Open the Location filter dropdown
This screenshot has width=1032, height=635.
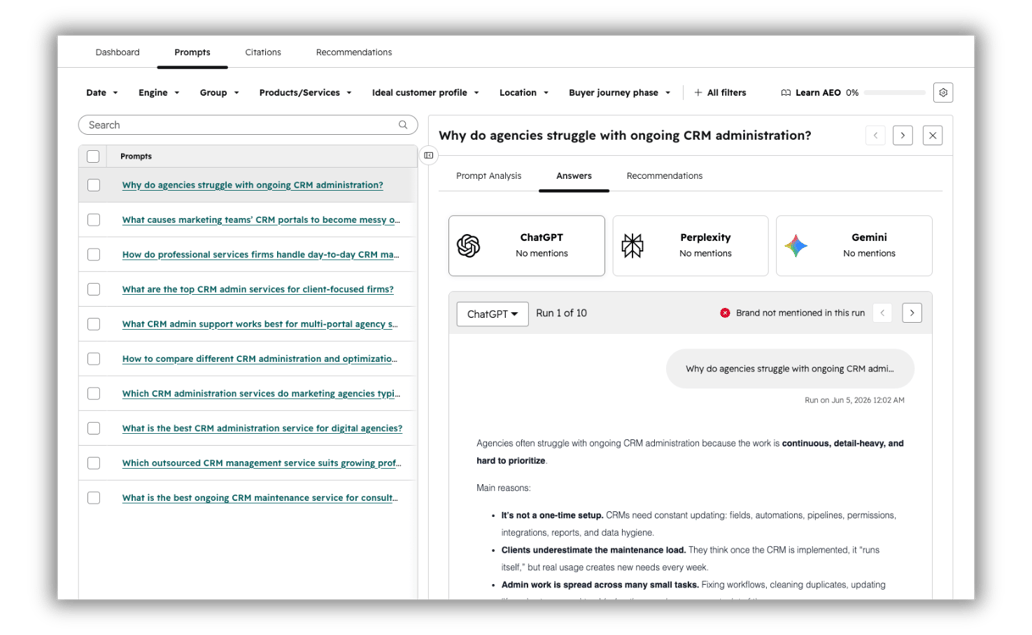(x=524, y=93)
